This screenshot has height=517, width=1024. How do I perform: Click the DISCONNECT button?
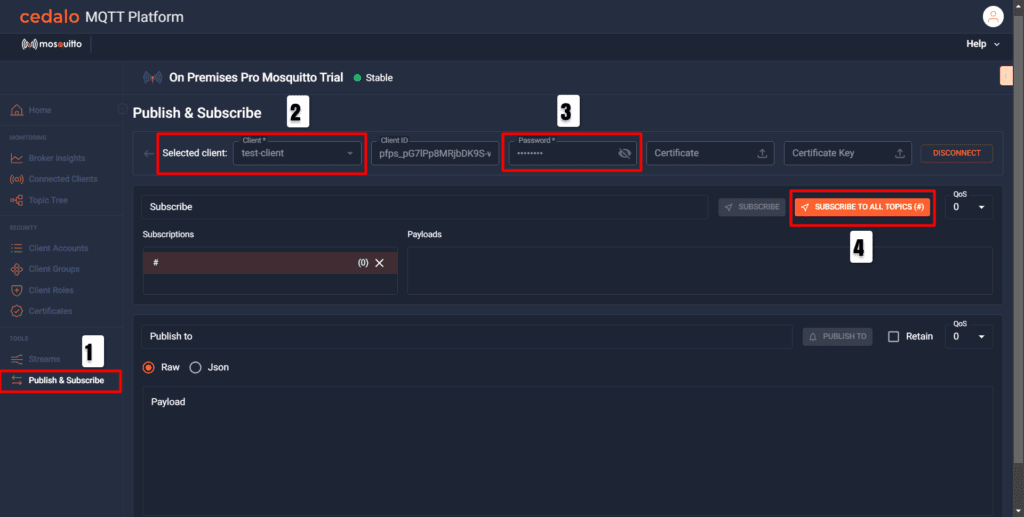click(x=957, y=153)
